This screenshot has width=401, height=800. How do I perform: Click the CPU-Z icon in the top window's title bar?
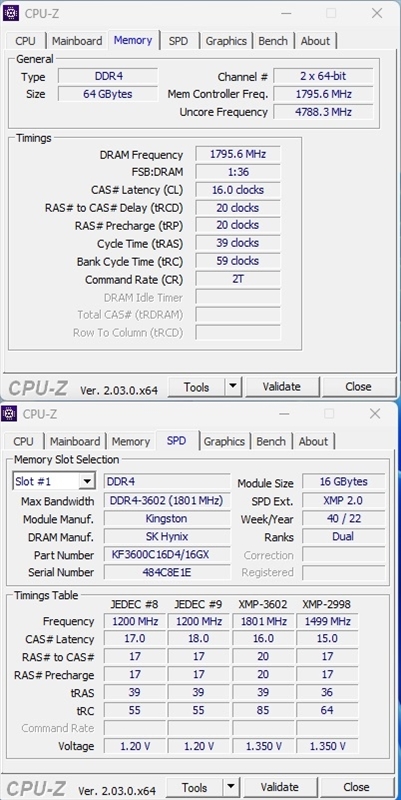pyautogui.click(x=11, y=13)
